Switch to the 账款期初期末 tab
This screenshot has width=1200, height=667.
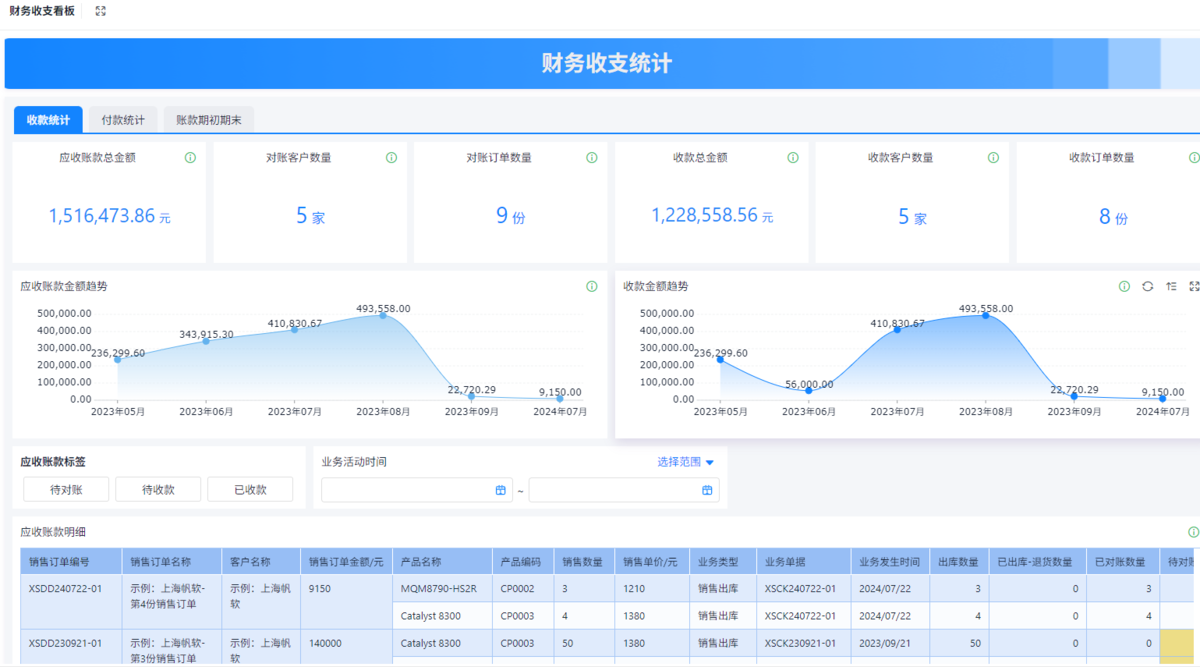point(208,120)
